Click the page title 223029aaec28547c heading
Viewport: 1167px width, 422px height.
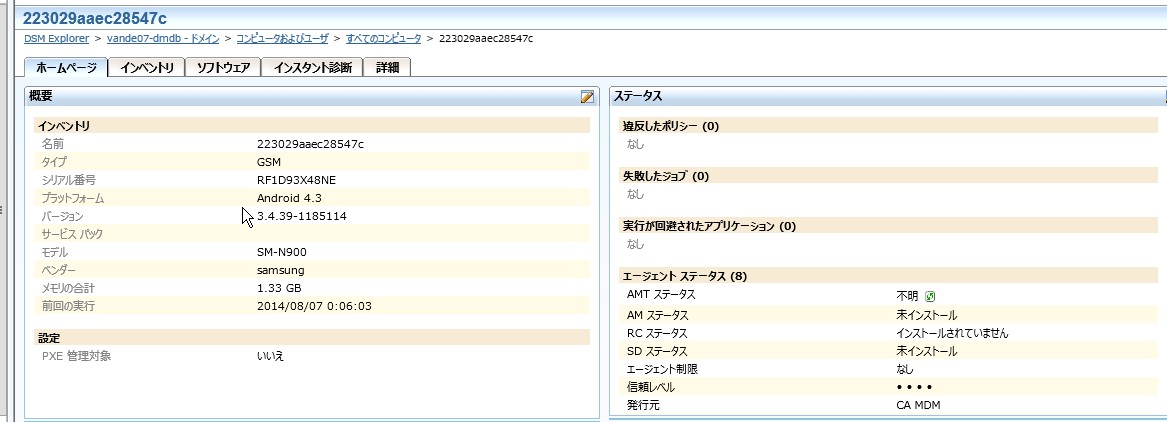coord(95,18)
